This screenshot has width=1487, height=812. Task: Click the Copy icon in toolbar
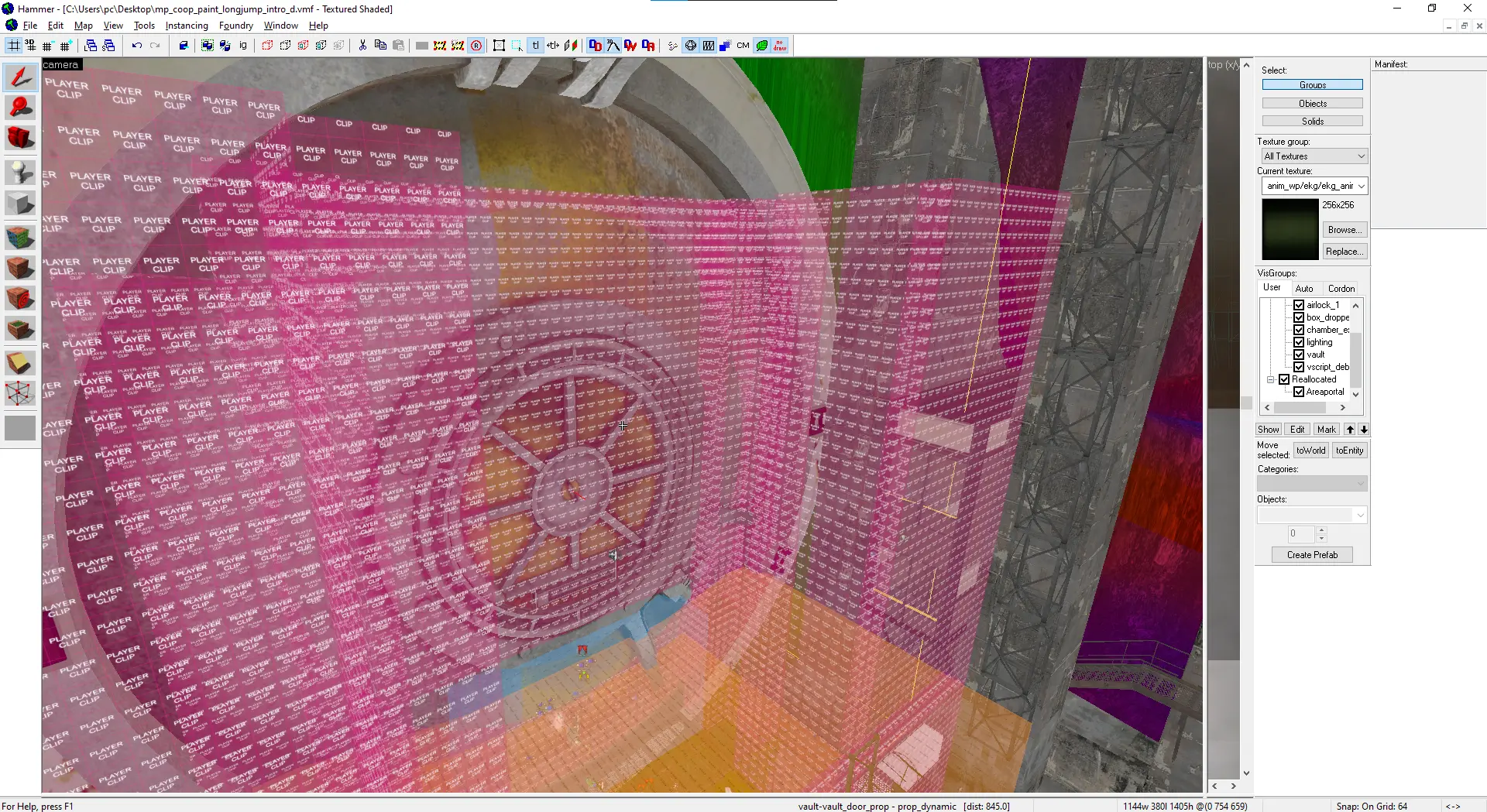click(380, 46)
